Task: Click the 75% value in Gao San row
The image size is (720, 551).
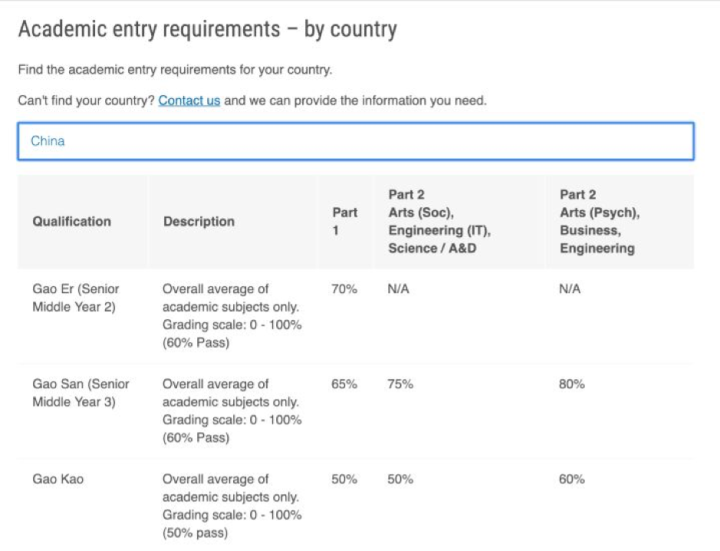Action: 400,384
